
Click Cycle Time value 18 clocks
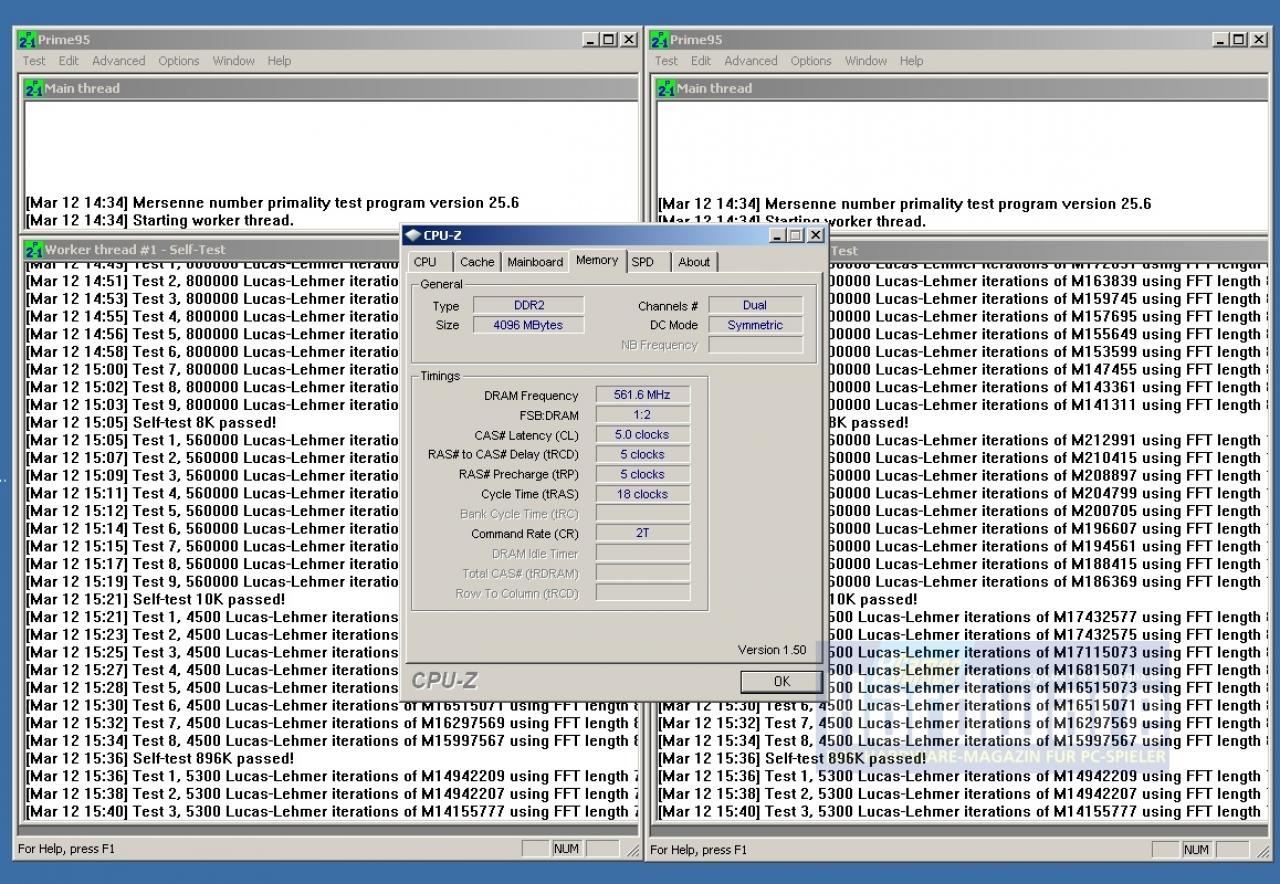642,494
